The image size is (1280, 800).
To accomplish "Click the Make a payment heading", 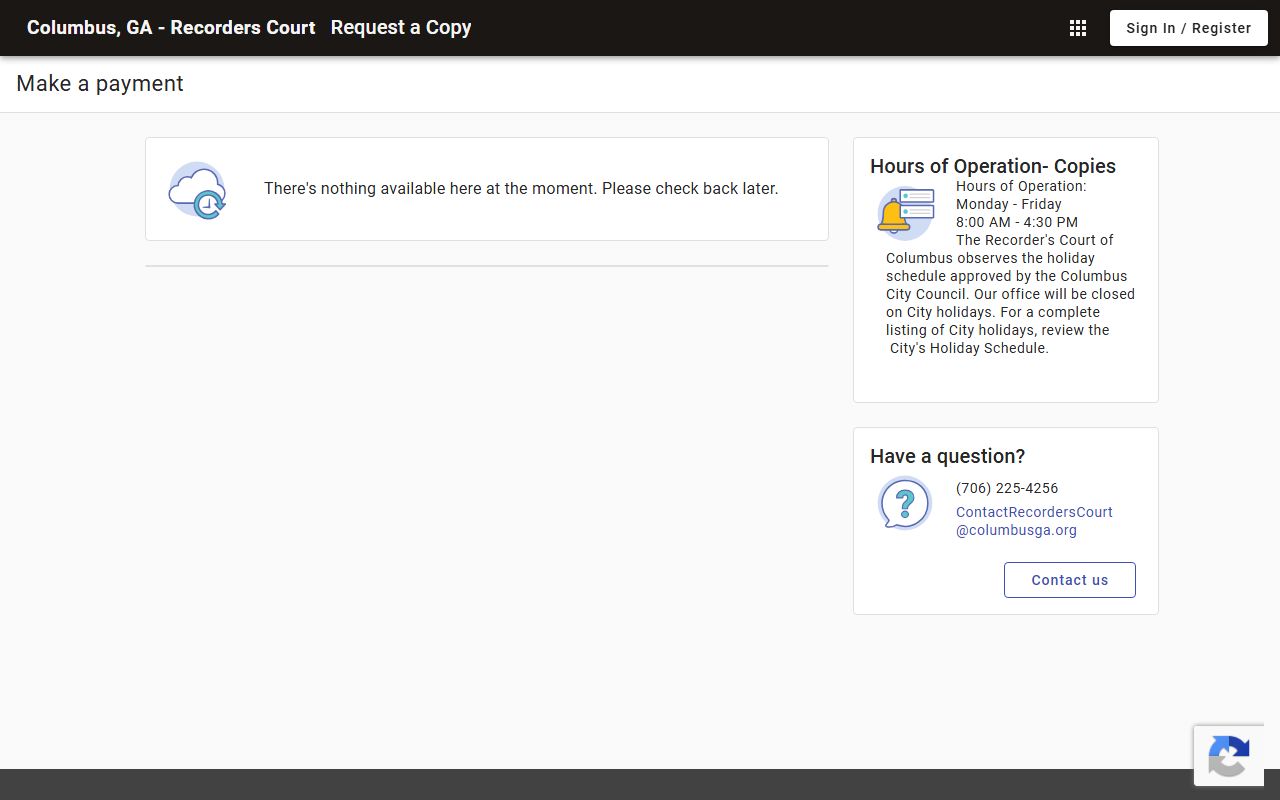I will (100, 84).
